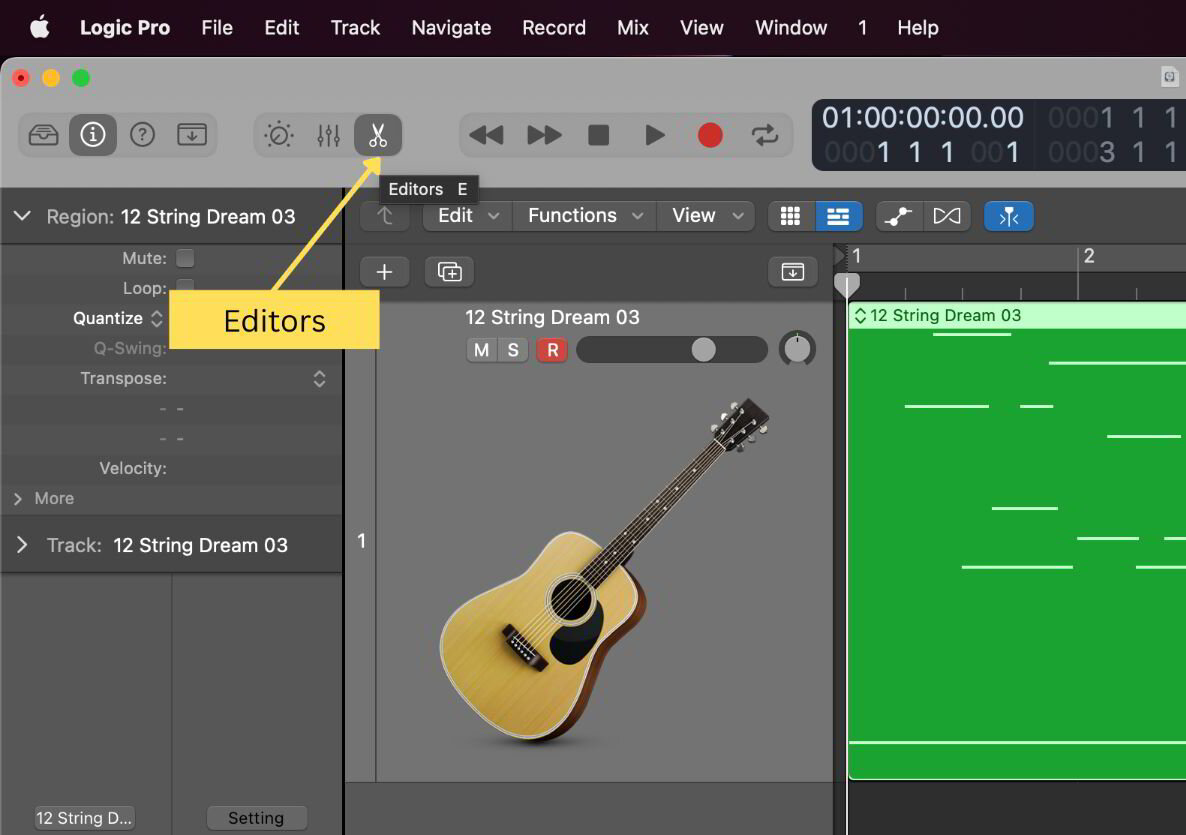Switch to grid view in the editor
The height and width of the screenshot is (835, 1186).
click(x=790, y=215)
